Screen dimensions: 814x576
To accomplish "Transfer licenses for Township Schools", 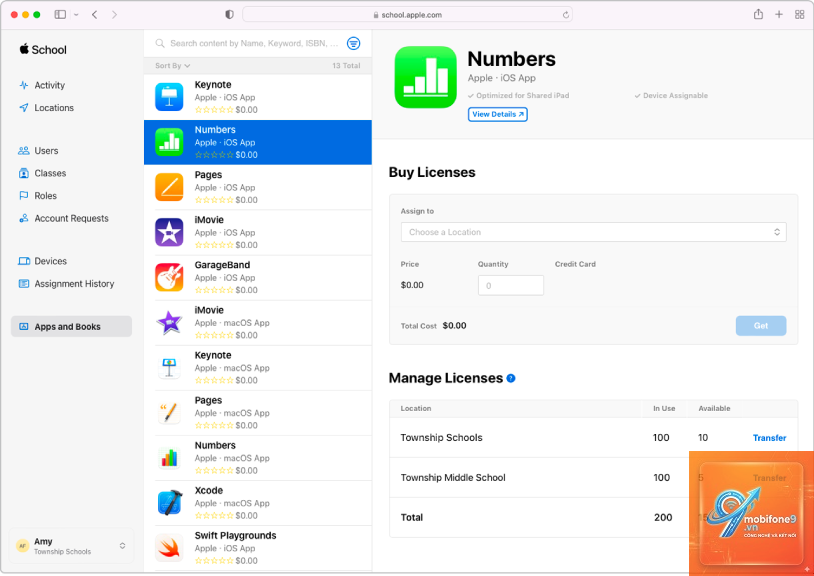I will click(769, 438).
